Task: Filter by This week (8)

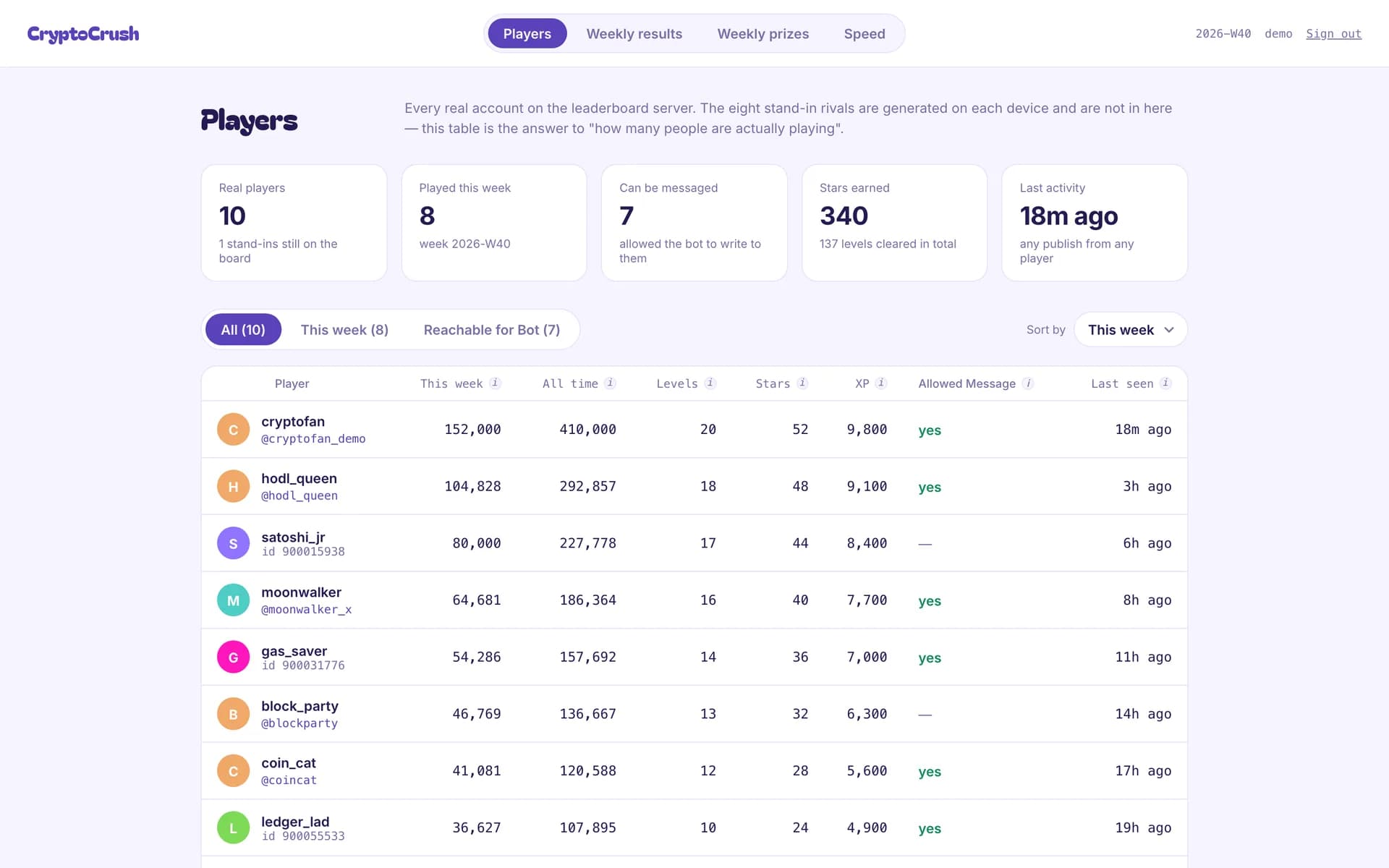Action: [x=344, y=330]
